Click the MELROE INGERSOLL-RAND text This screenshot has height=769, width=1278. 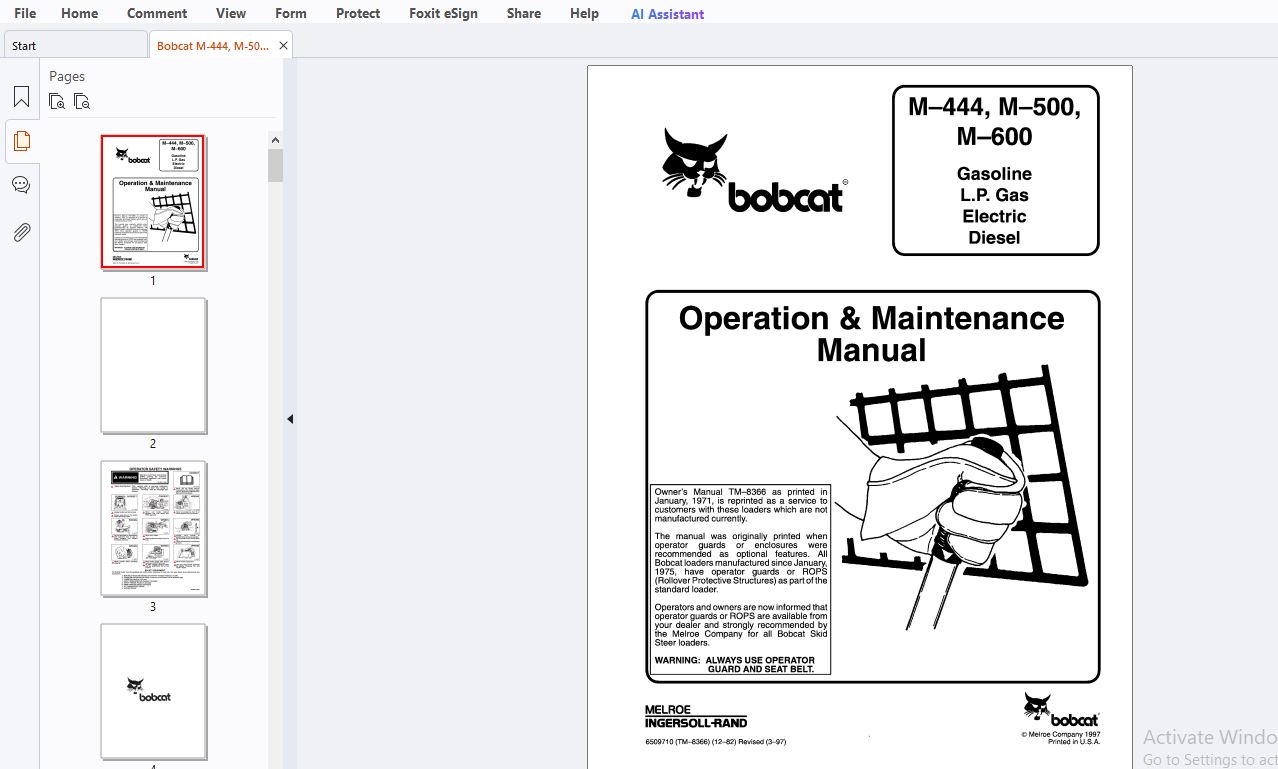pos(695,716)
